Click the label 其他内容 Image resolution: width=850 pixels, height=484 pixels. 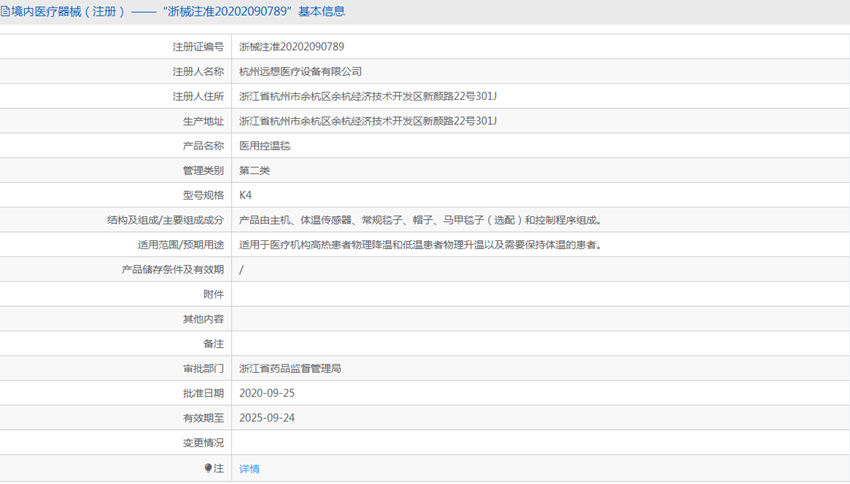pos(203,319)
